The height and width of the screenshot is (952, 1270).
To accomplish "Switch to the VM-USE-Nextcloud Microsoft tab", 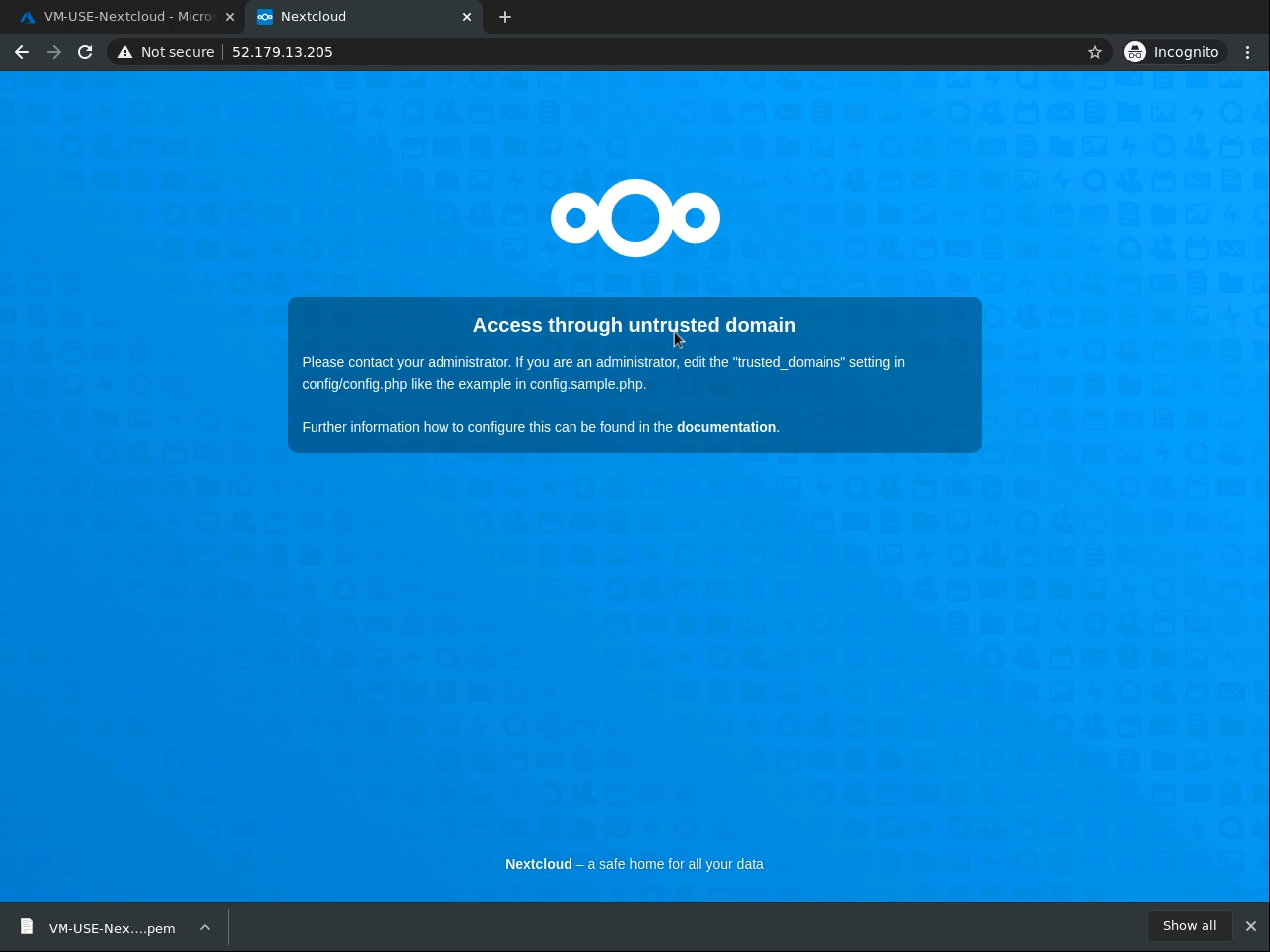I will pos(122,17).
